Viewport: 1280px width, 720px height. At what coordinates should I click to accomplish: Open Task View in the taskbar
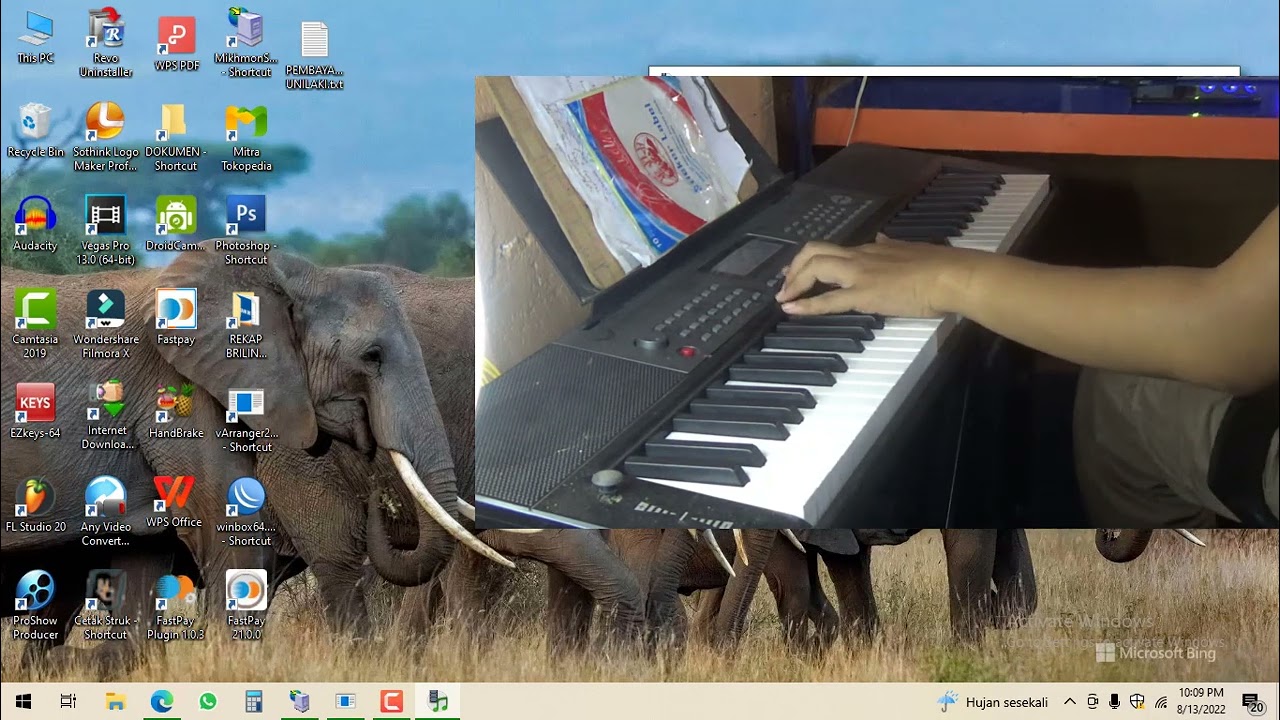[x=69, y=702]
